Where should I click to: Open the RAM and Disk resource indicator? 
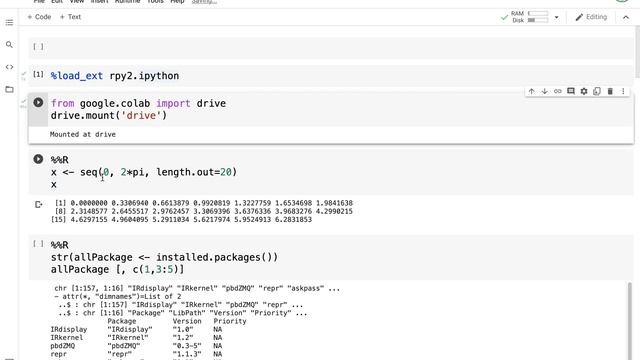(530, 17)
